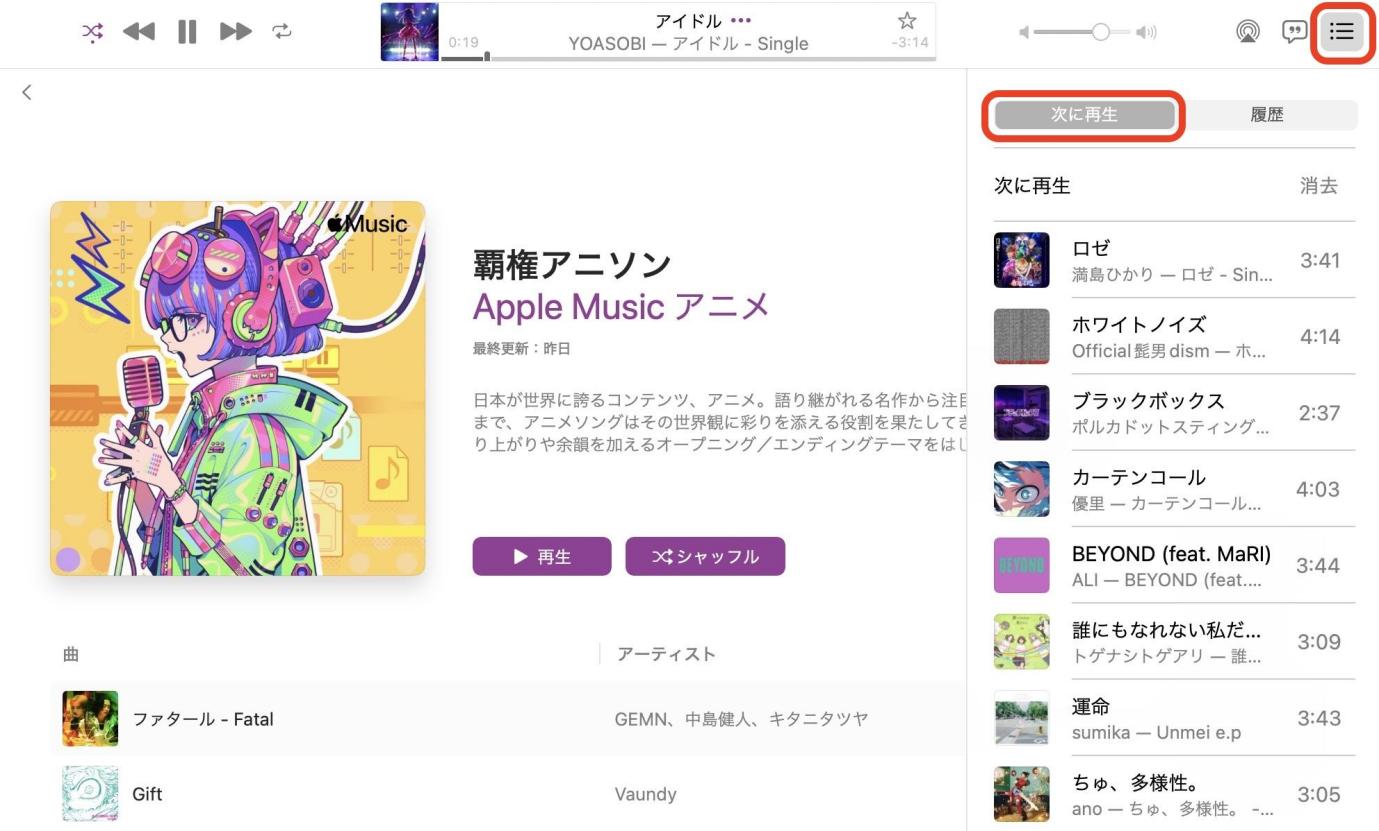Play ホワイトノイズ from the queue

[1175, 337]
